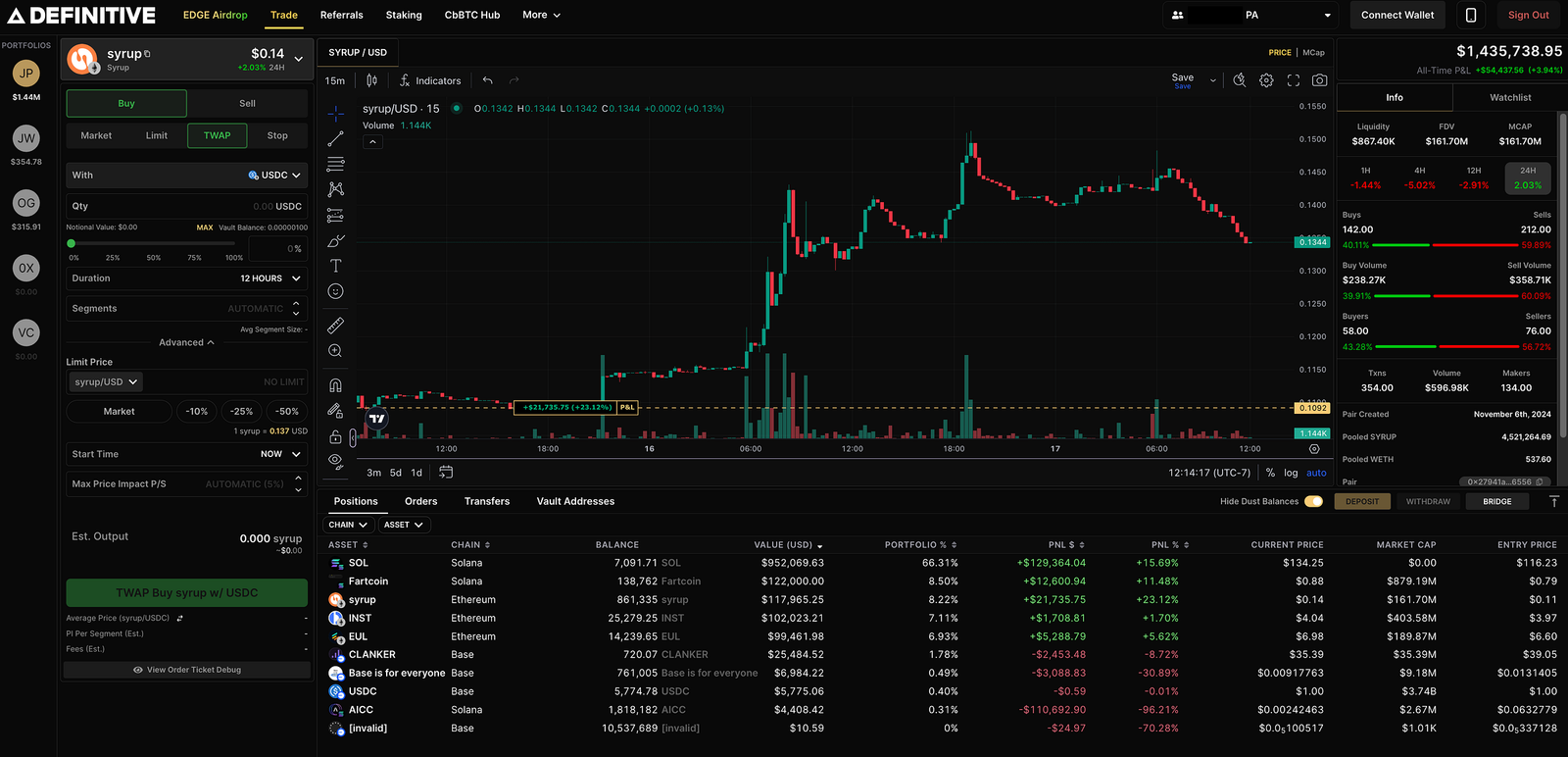Undo the last chart action
Image resolution: width=1568 pixels, height=757 pixels.
[487, 80]
